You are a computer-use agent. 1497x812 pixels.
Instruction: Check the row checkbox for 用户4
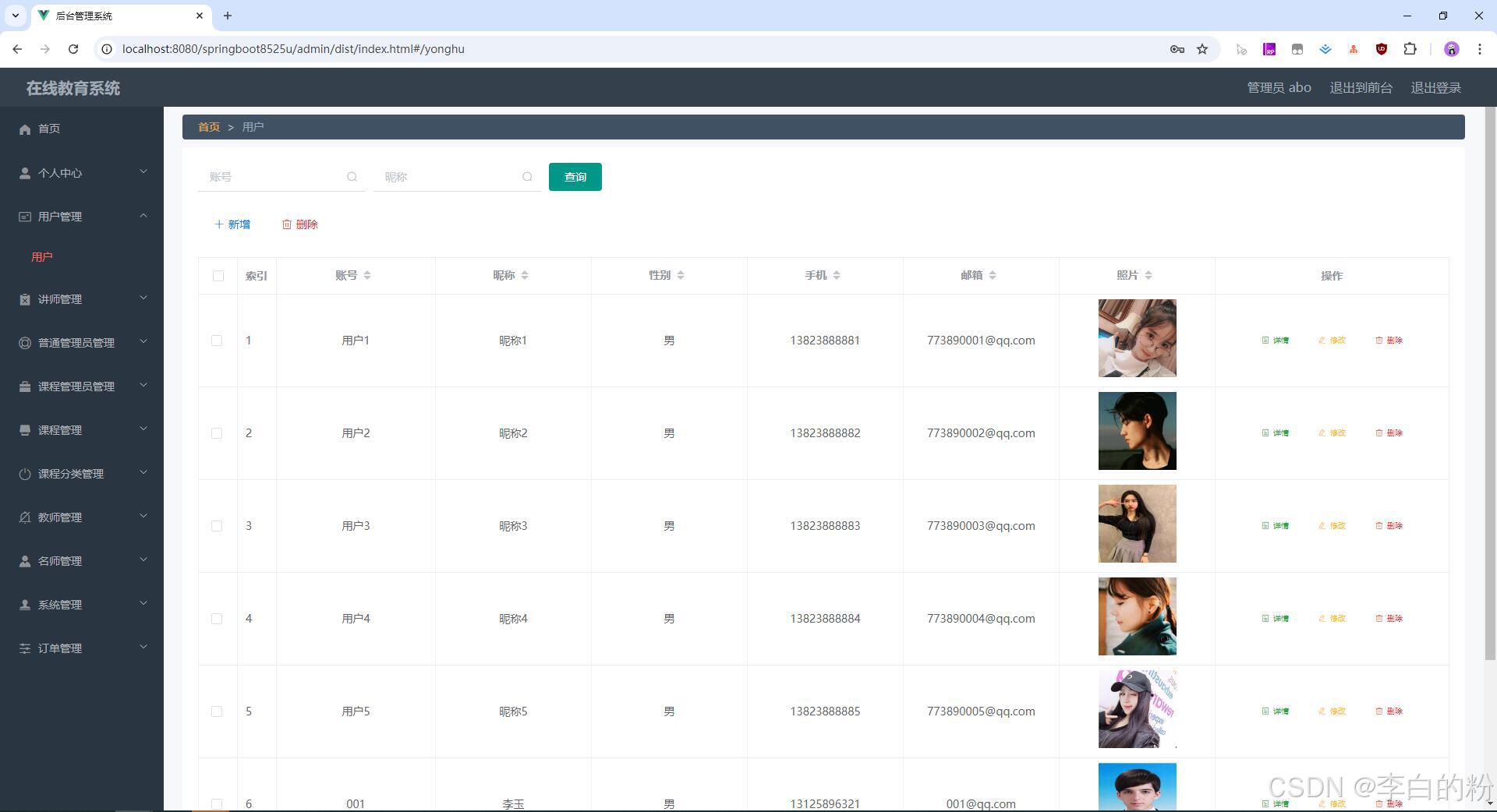click(x=217, y=619)
